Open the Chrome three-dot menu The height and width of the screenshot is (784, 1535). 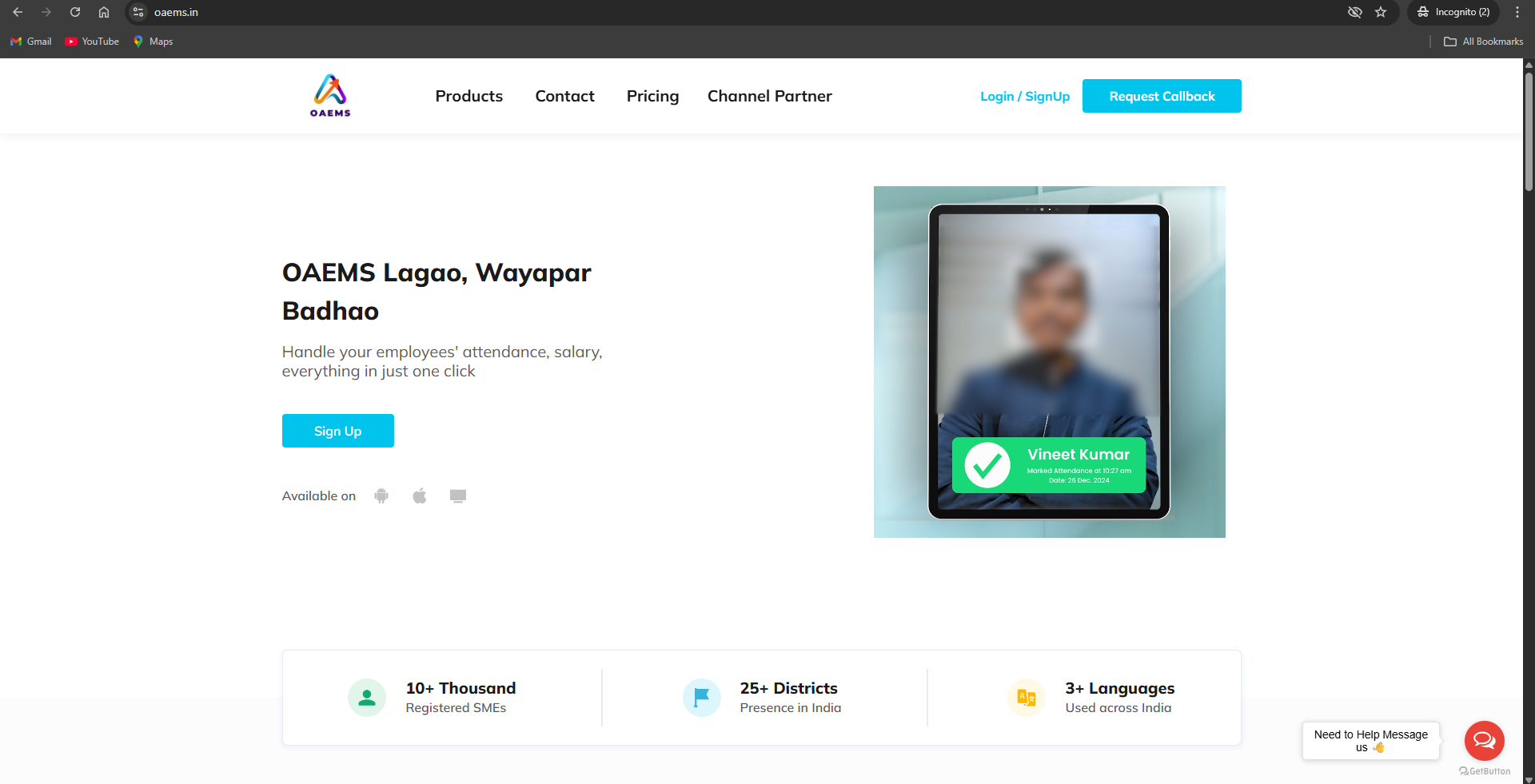[1517, 12]
